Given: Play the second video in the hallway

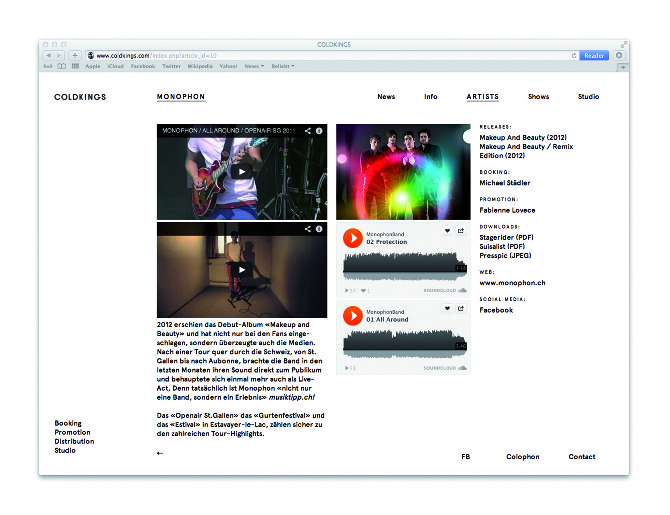Looking at the screenshot, I should click(241, 269).
